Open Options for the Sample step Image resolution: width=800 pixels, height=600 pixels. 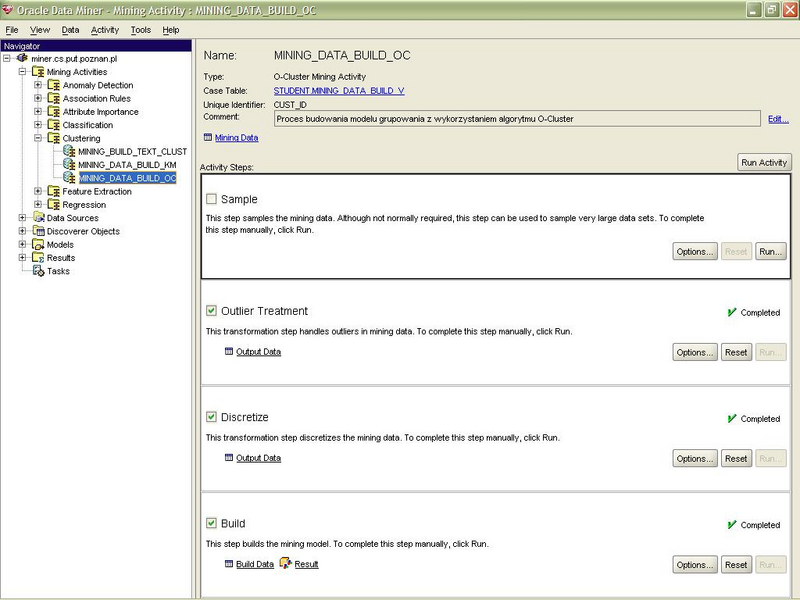(x=695, y=252)
